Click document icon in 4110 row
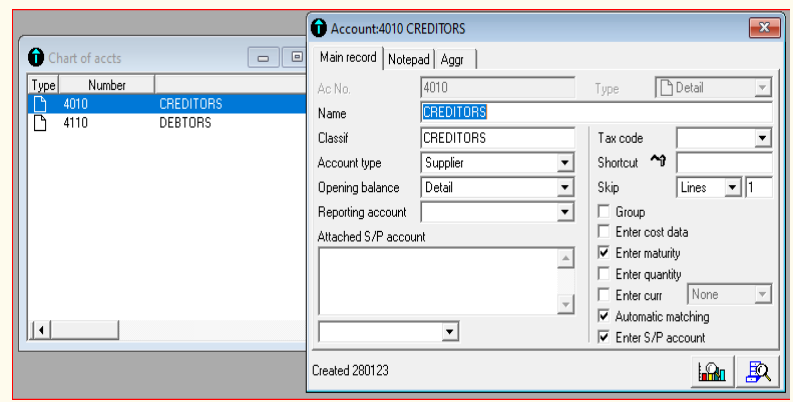The image size is (793, 402). 39,123
